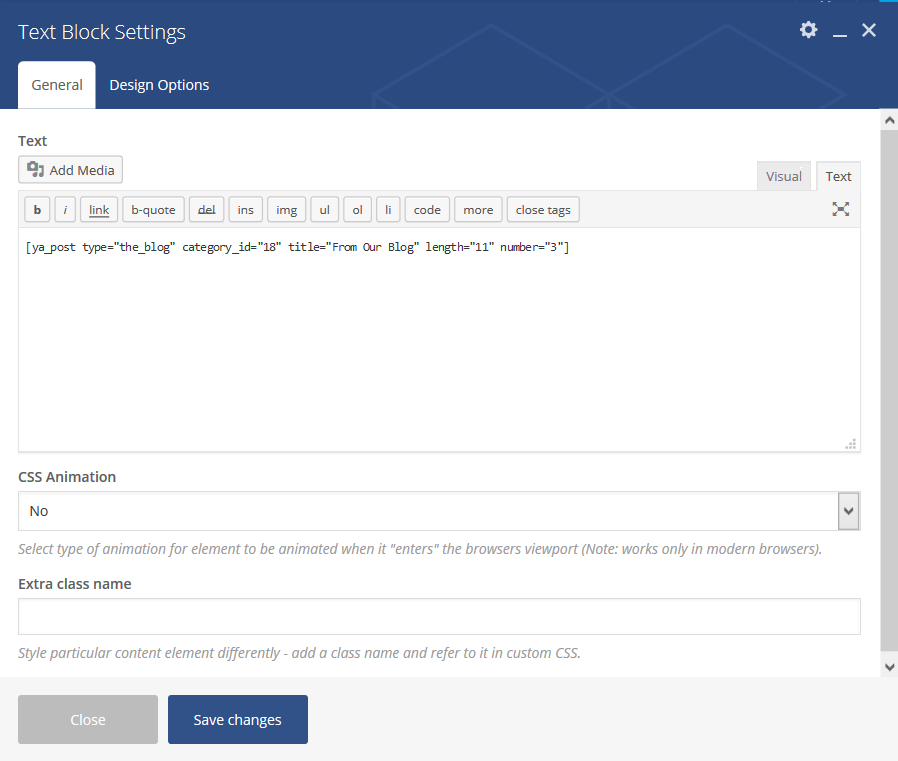Click inside the shortcode text area

[x=439, y=340]
